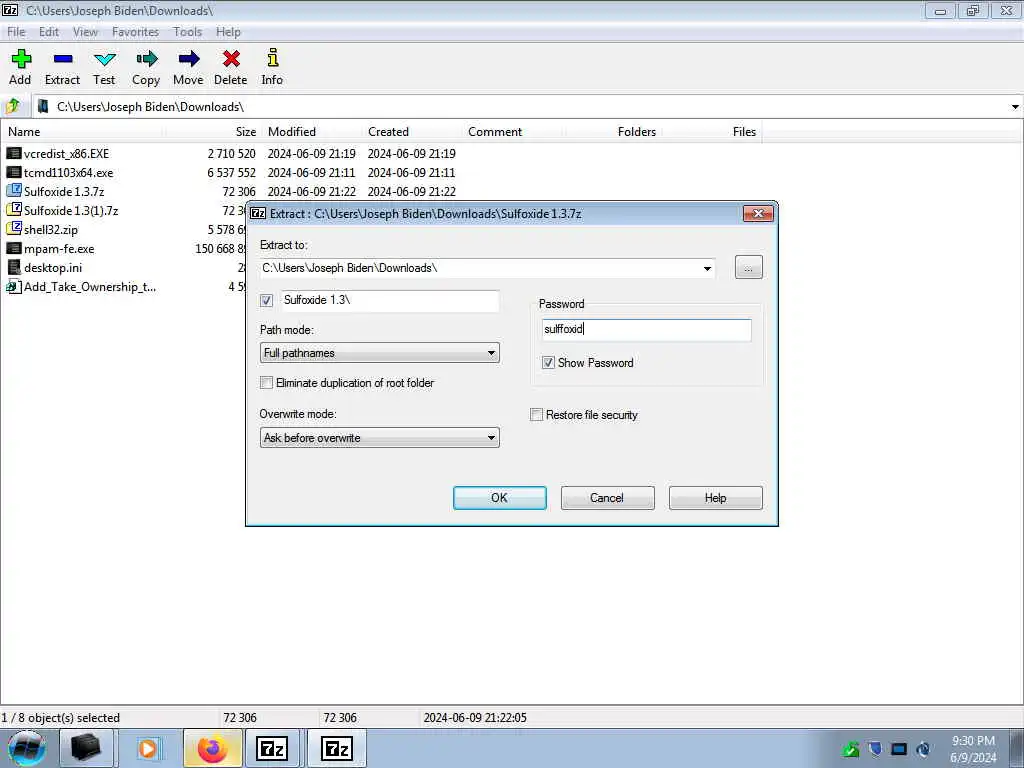Select the Sulfoxide 1.3.7z archive icon

[x=14, y=191]
